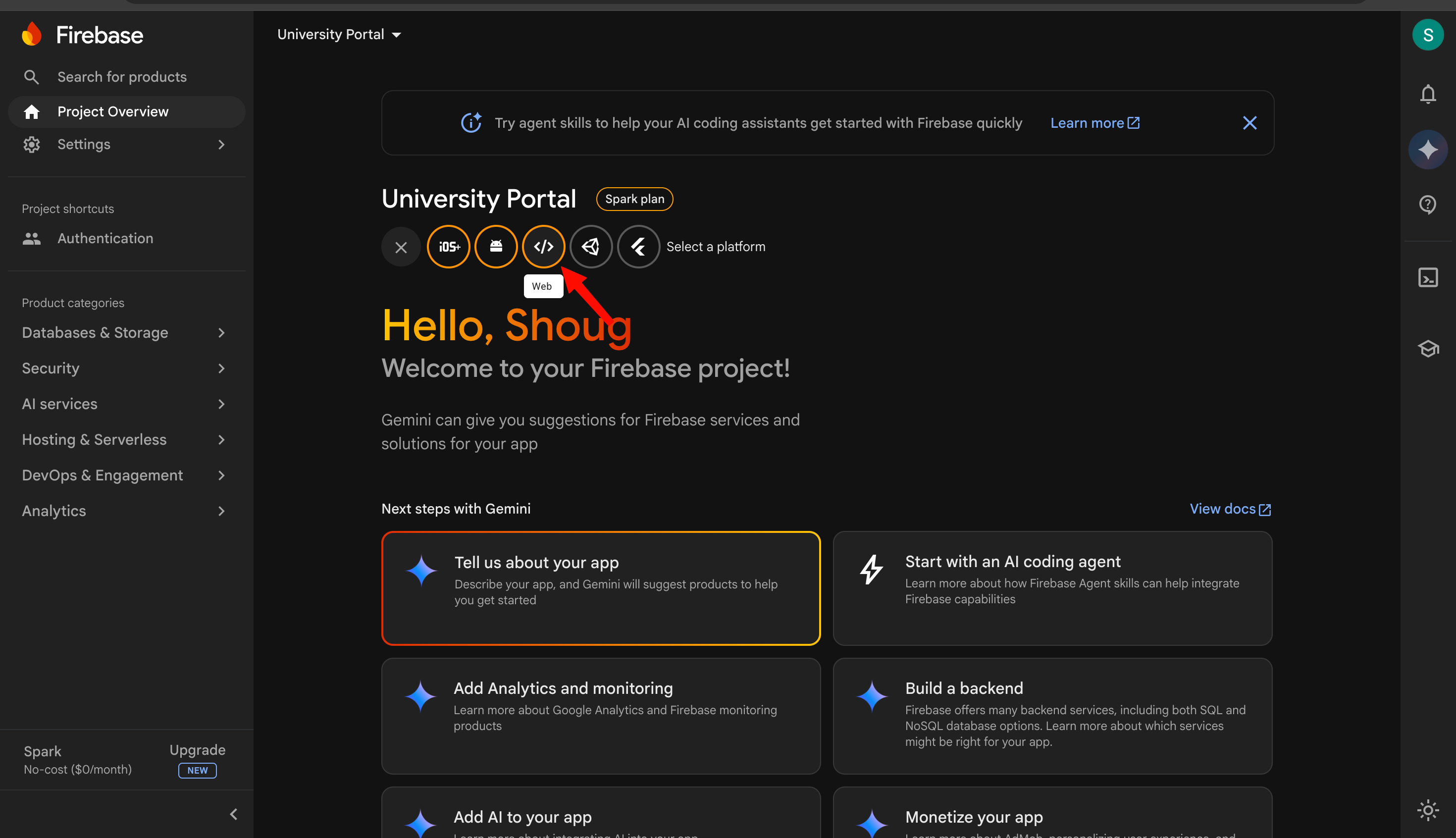Open the Cloud Shell terminal icon
The image size is (1456, 838).
click(x=1428, y=277)
